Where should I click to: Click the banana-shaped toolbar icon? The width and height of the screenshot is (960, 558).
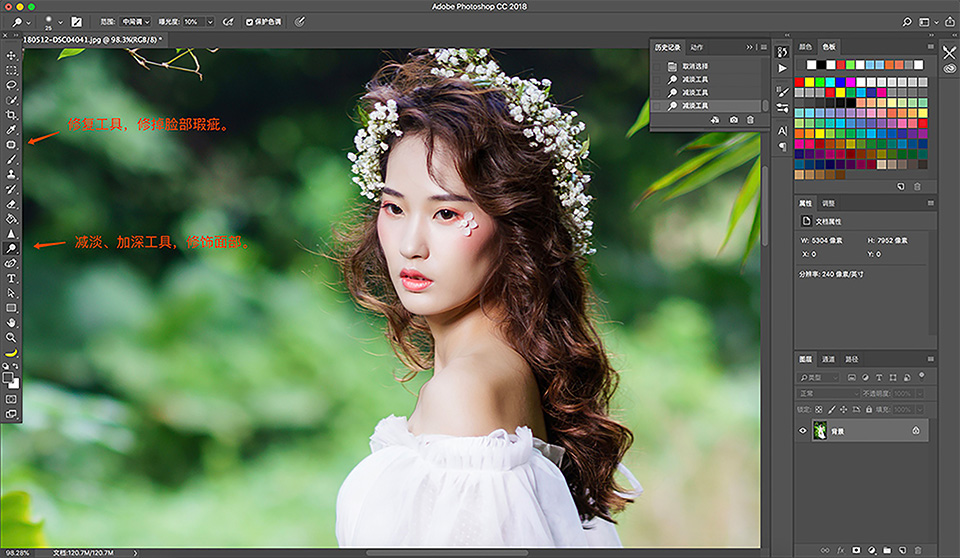[11, 353]
